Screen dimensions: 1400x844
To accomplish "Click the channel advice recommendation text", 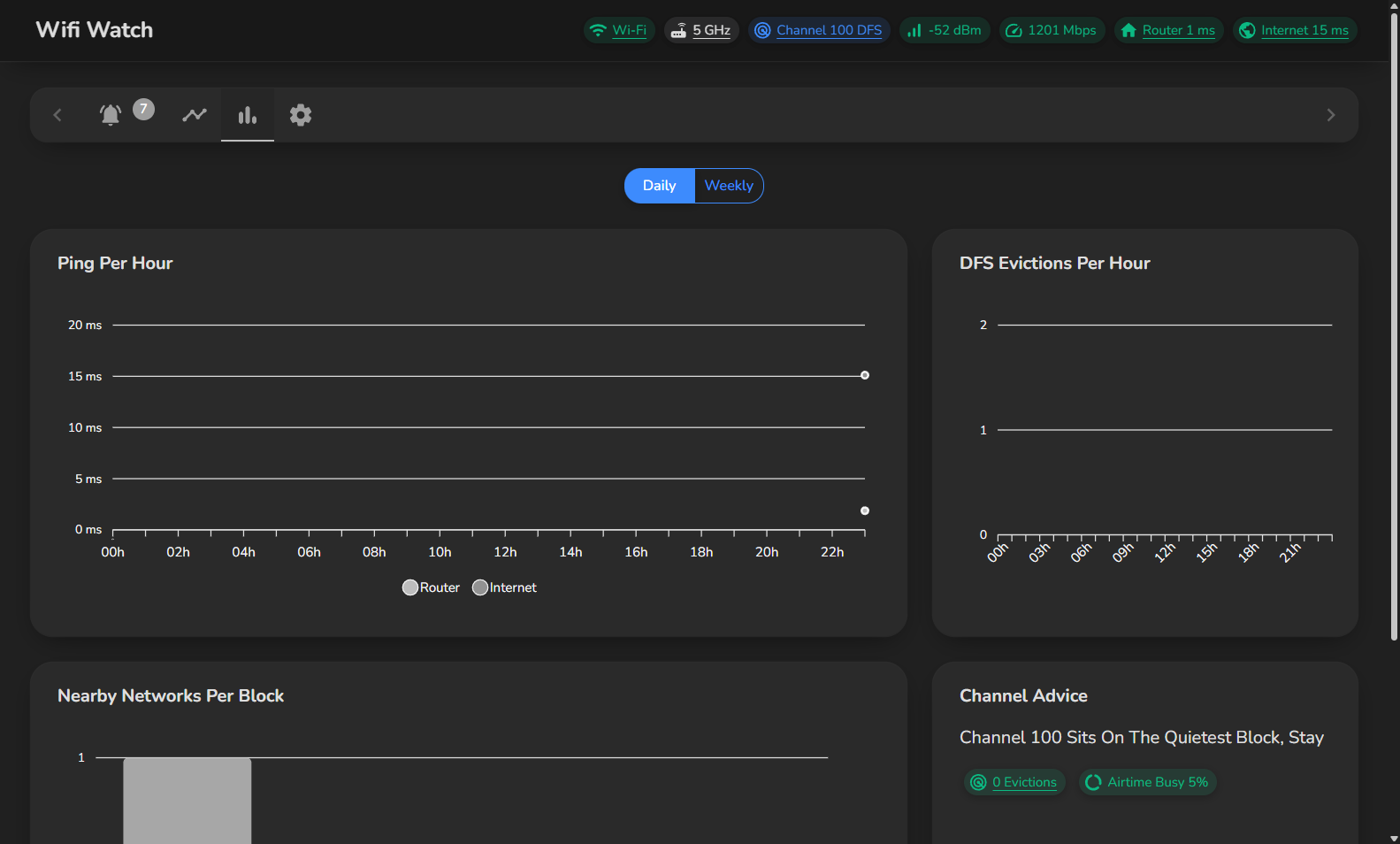I will pyautogui.click(x=1142, y=738).
